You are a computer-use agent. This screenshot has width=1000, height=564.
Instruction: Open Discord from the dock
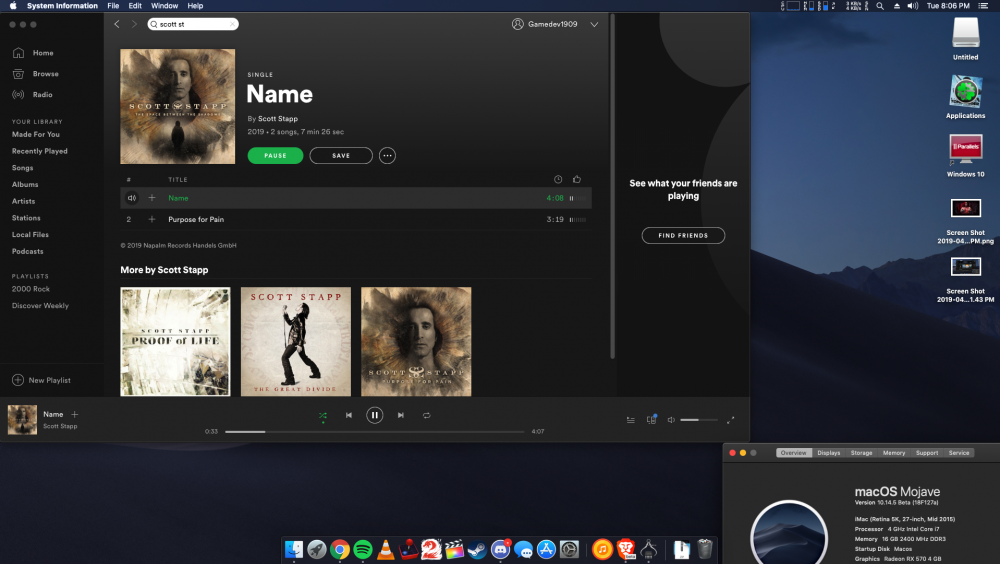click(501, 549)
